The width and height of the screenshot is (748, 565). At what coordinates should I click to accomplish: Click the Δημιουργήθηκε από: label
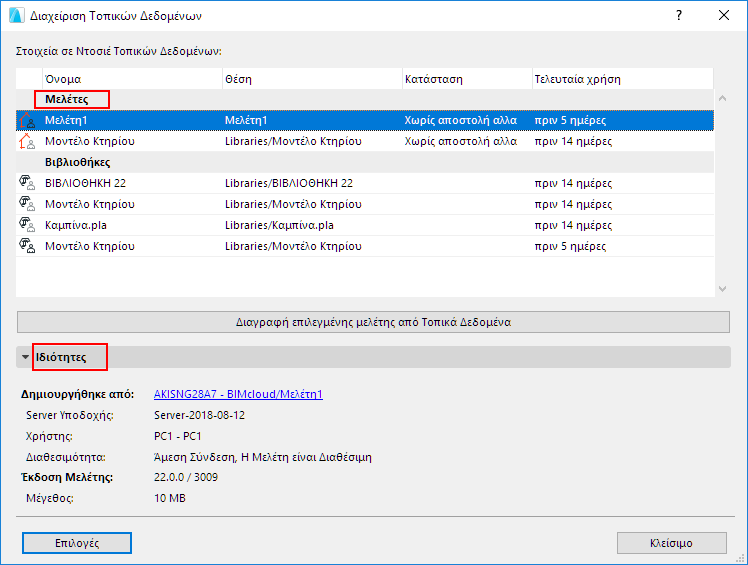pos(77,394)
